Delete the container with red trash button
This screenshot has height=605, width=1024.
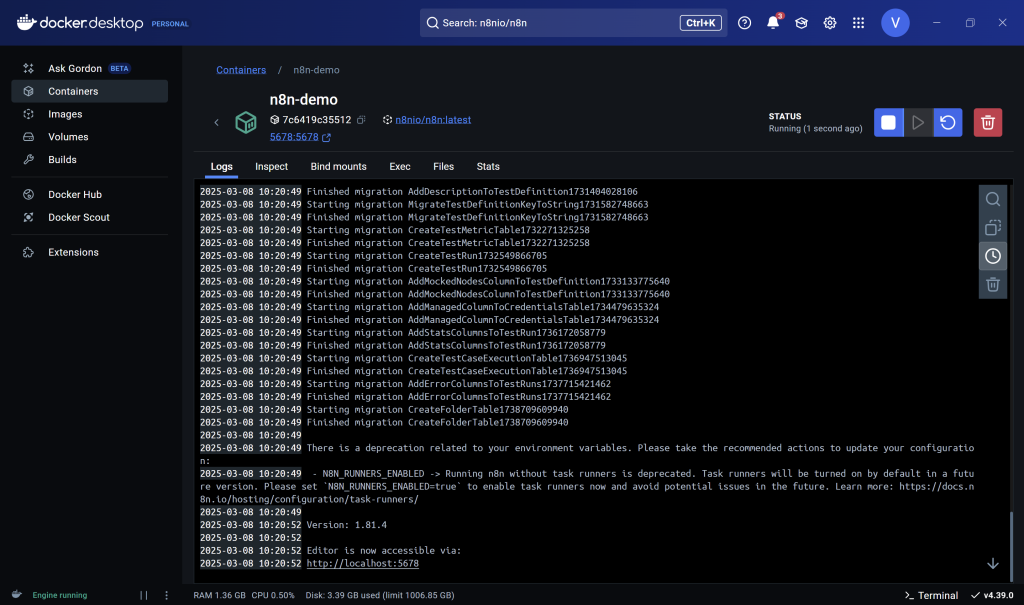point(987,122)
